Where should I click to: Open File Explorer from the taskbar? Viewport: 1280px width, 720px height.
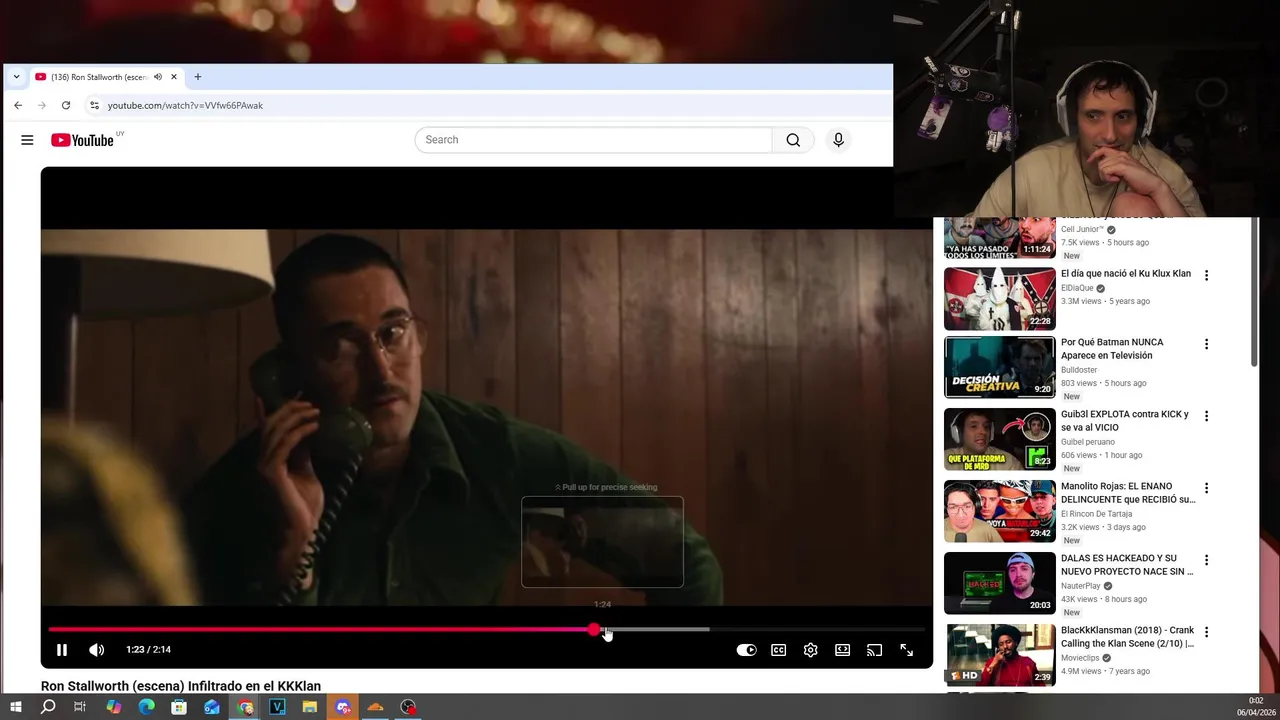pyautogui.click(x=310, y=707)
